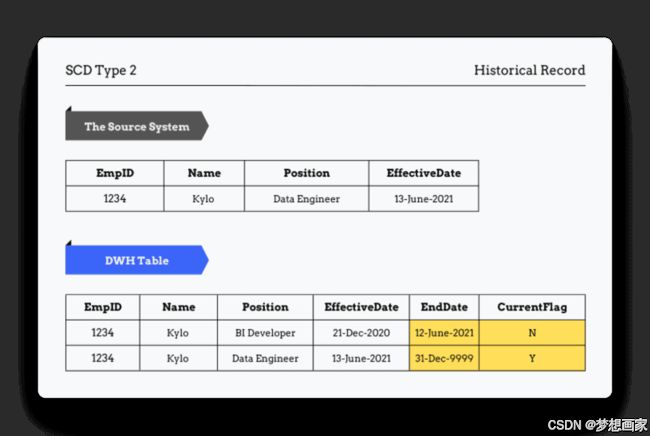Select the EmpID header in source table
Viewport: 650px width, 436px height.
tap(115, 173)
